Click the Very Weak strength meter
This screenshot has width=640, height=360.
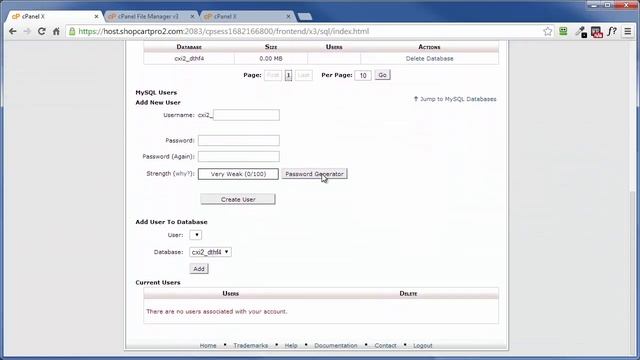point(238,174)
